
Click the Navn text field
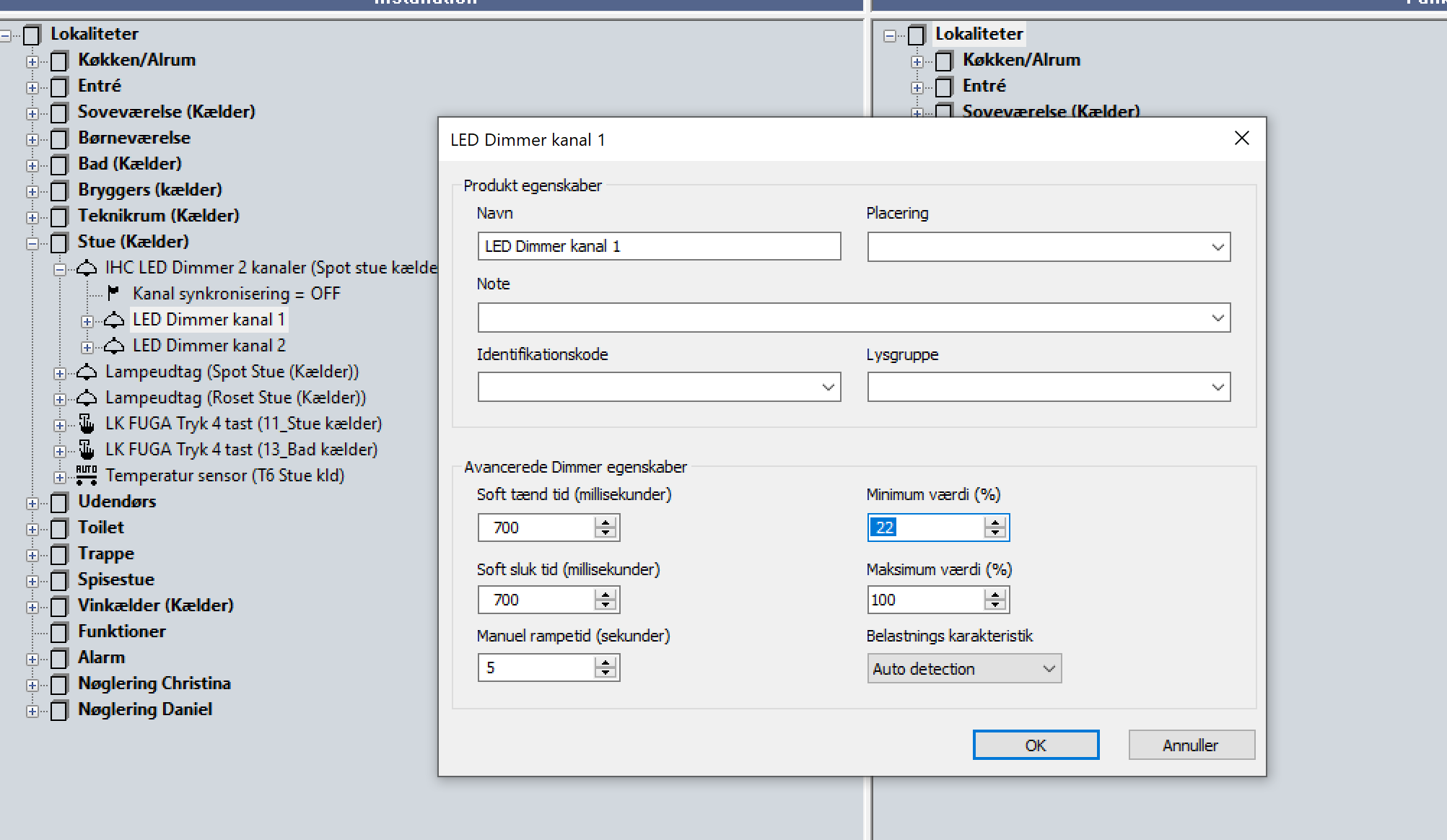pos(658,246)
